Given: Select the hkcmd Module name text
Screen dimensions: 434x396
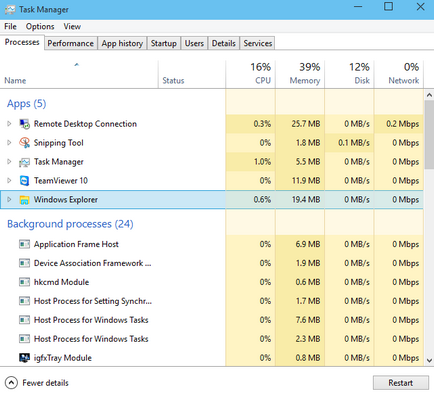Looking at the screenshot, I should (x=61, y=282).
